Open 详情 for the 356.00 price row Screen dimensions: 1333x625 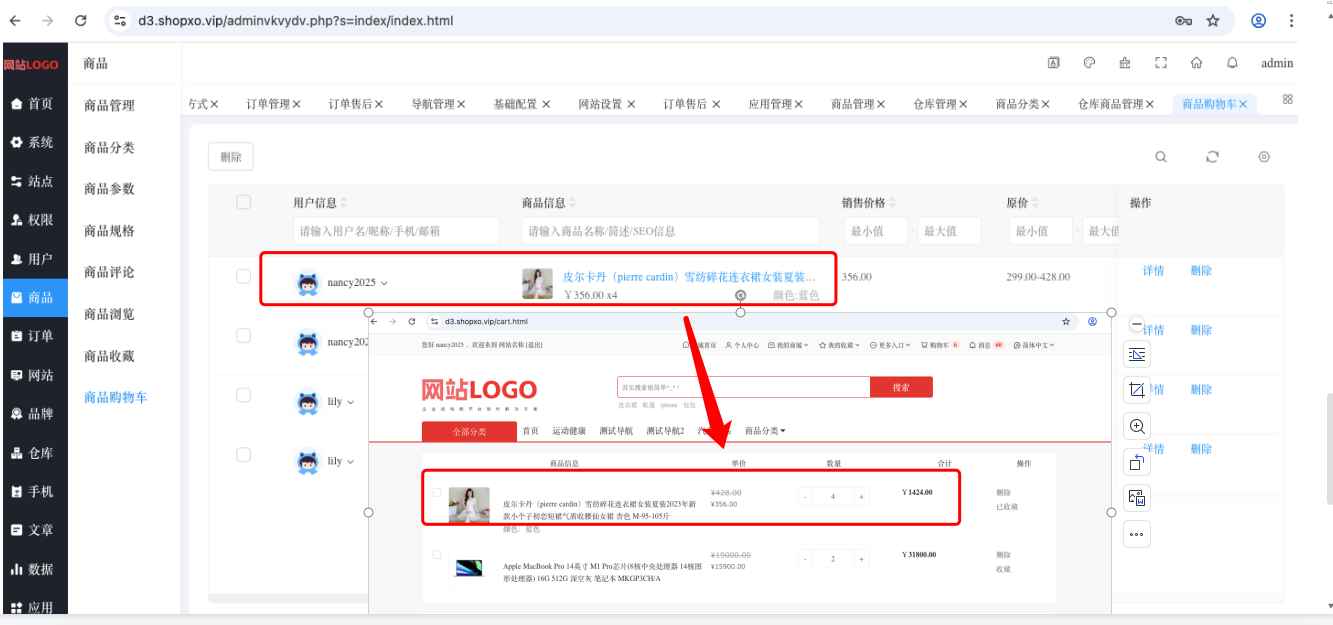(x=1153, y=271)
